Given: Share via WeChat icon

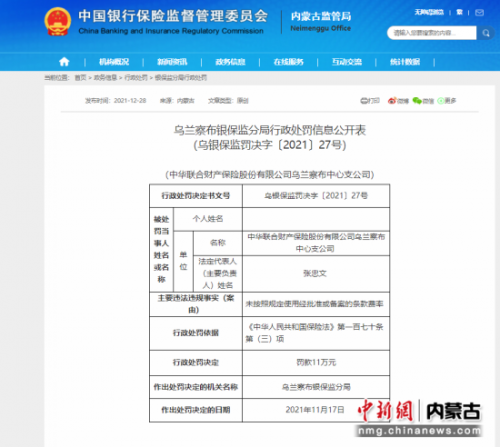Looking at the screenshot, I should [417, 101].
